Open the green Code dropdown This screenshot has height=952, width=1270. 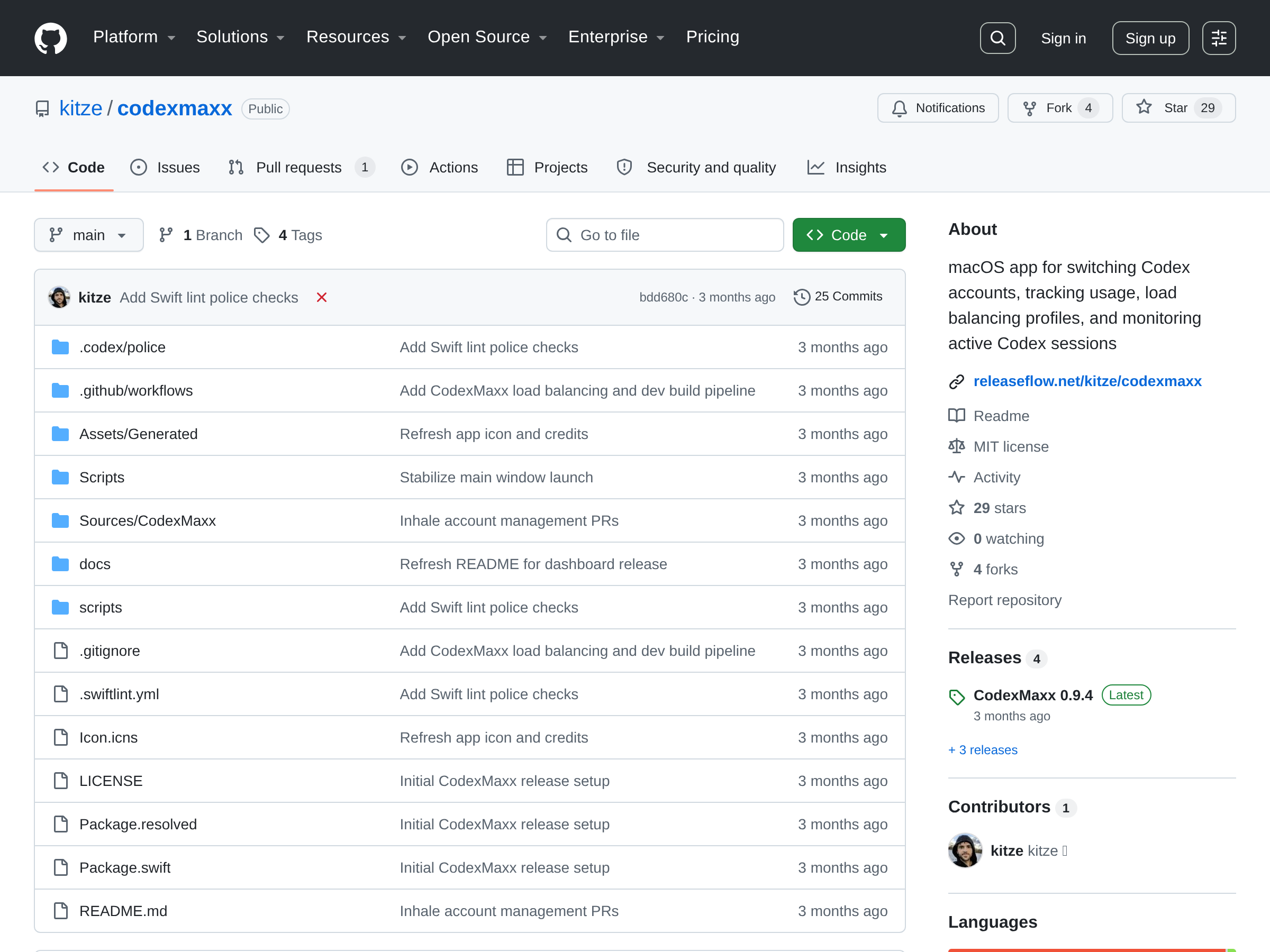click(849, 235)
